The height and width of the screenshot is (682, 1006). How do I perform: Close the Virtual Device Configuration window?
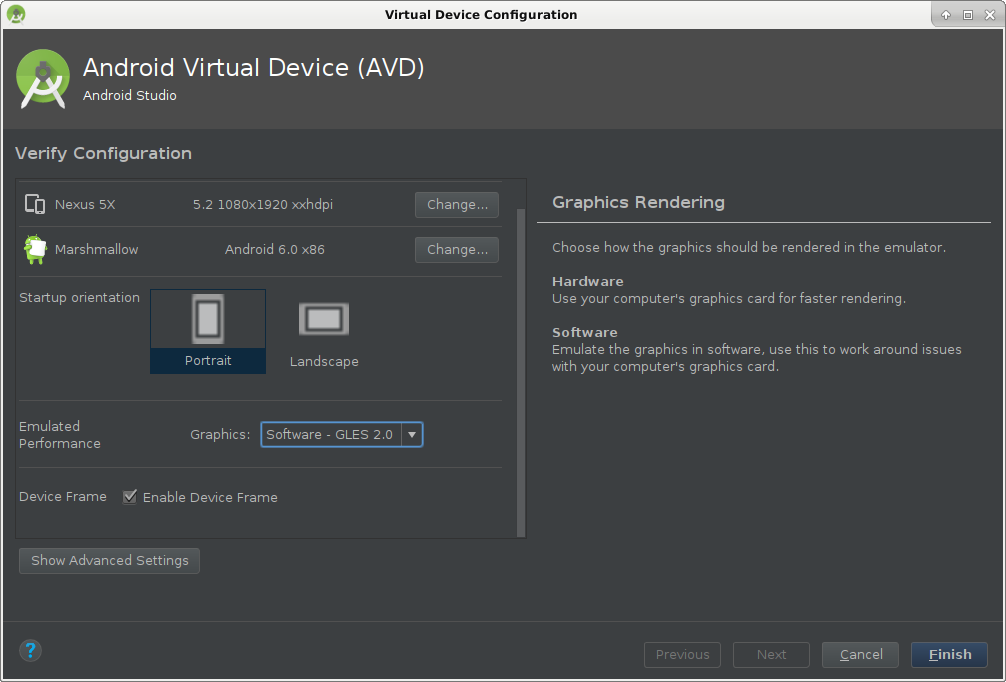[x=989, y=15]
